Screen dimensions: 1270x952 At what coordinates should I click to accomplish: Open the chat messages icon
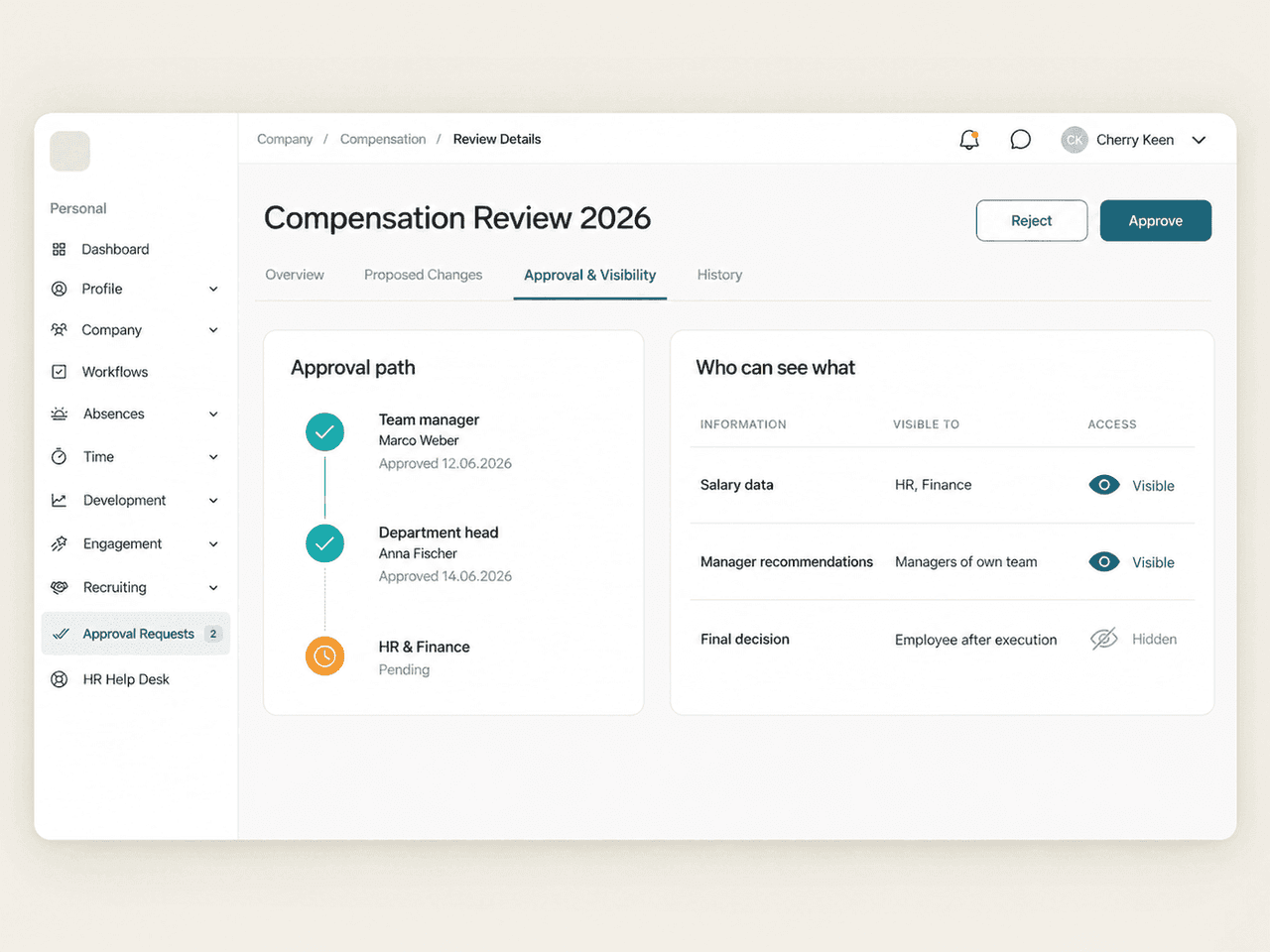click(1020, 140)
